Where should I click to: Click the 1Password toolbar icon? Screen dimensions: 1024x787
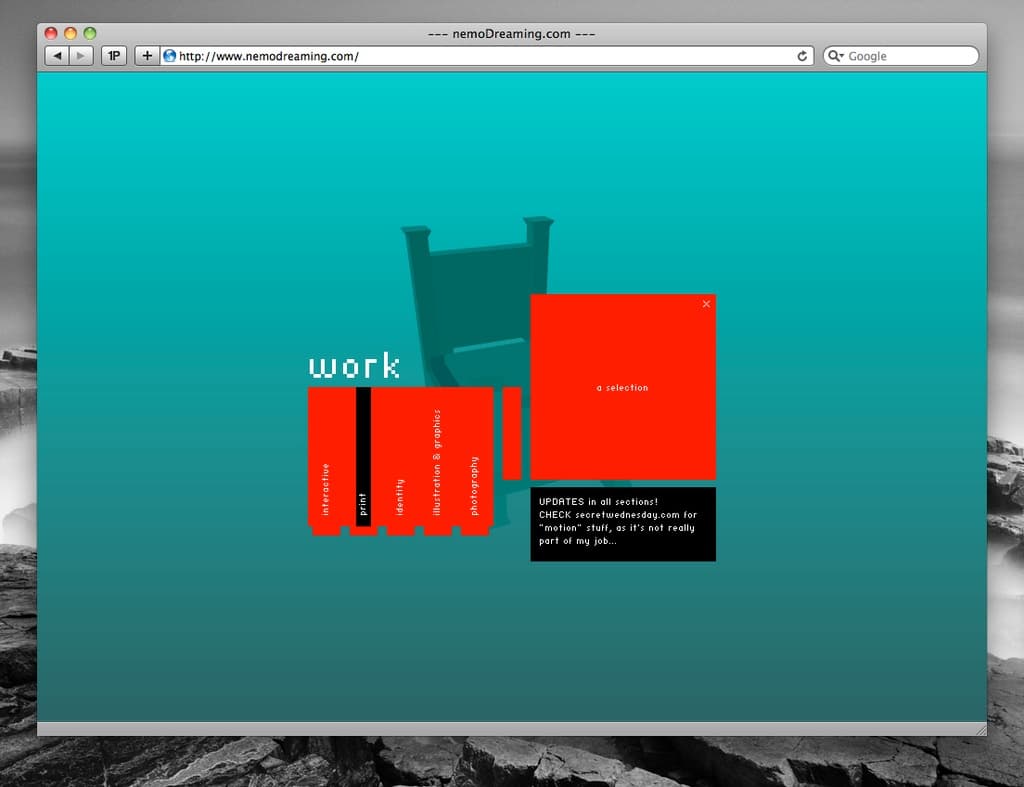(113, 55)
